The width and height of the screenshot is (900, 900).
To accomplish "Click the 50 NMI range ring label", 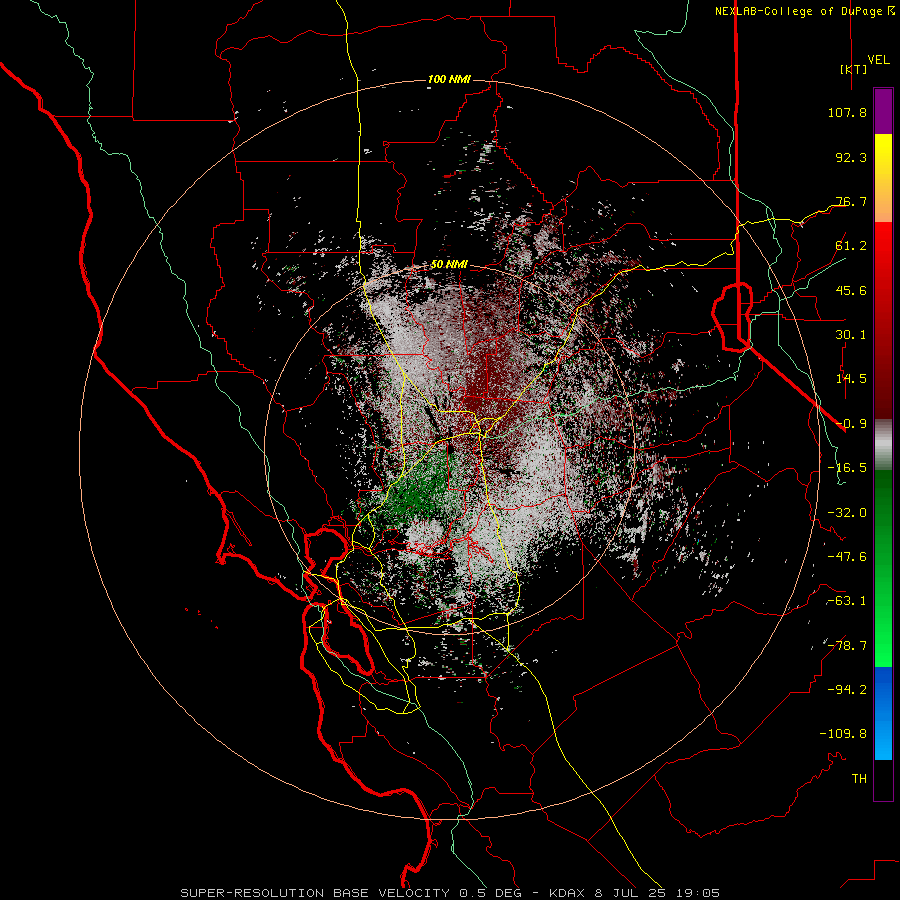I will click(x=449, y=265).
